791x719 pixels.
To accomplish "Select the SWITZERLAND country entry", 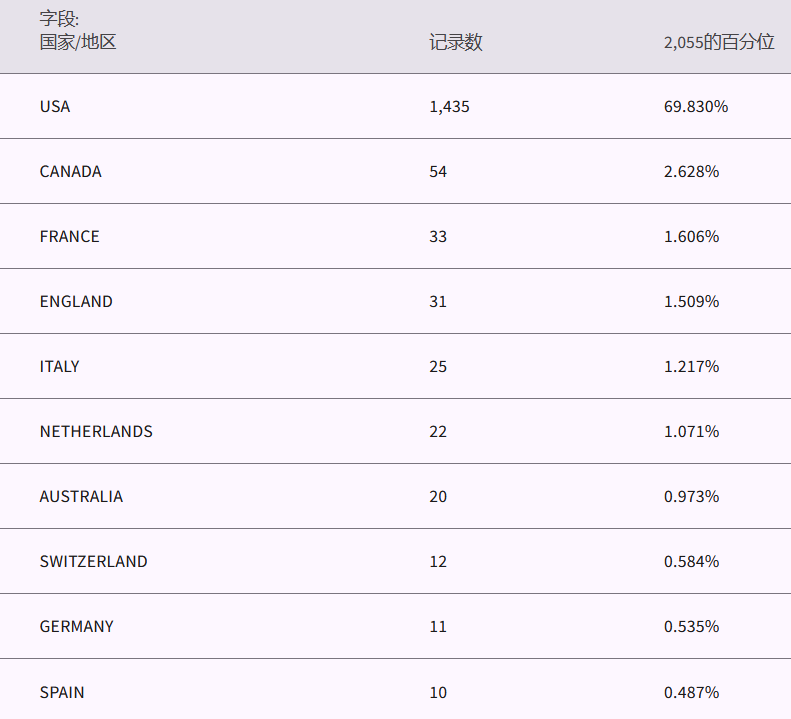I will coord(93,561).
